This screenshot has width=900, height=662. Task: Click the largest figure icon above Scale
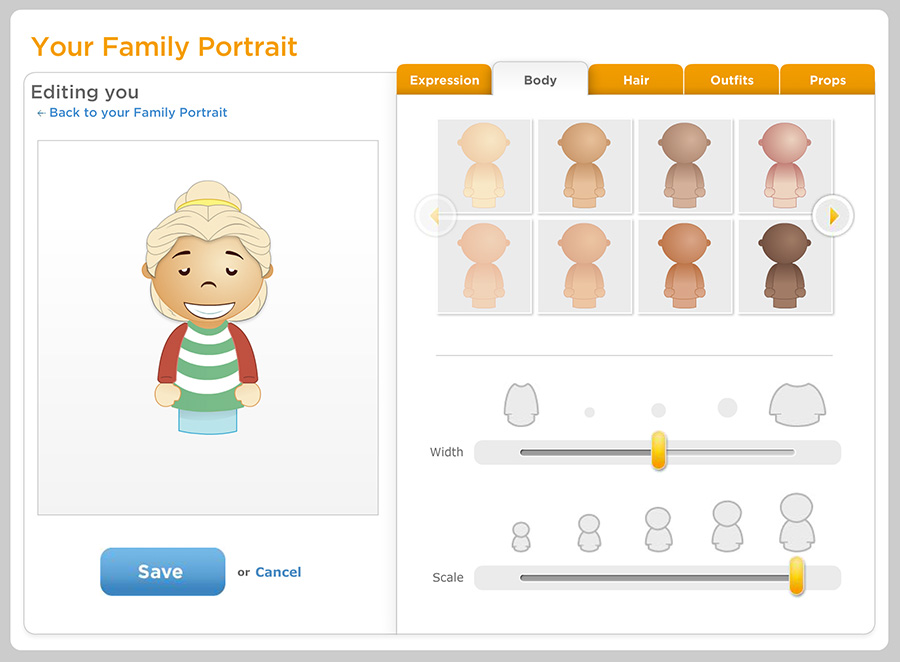pos(797,522)
